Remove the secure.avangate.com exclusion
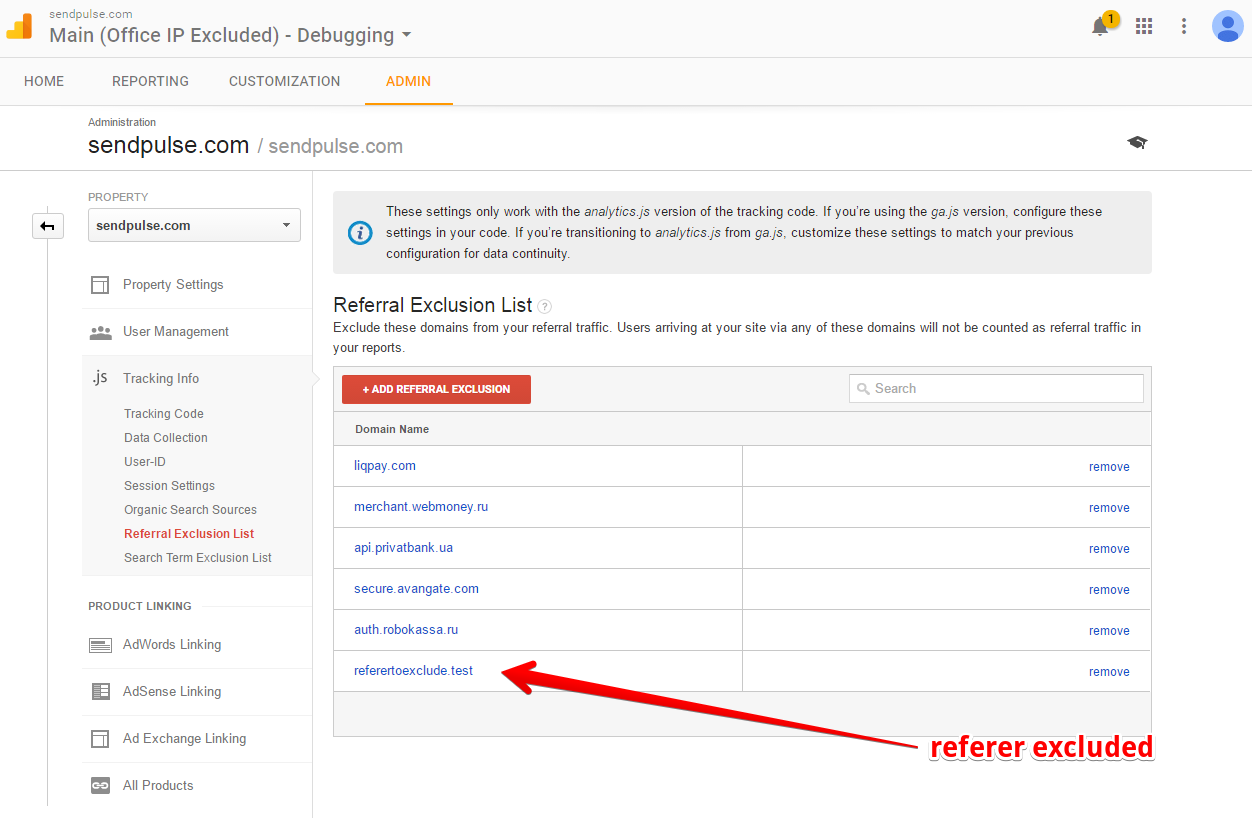Image resolution: width=1252 pixels, height=818 pixels. click(1109, 590)
